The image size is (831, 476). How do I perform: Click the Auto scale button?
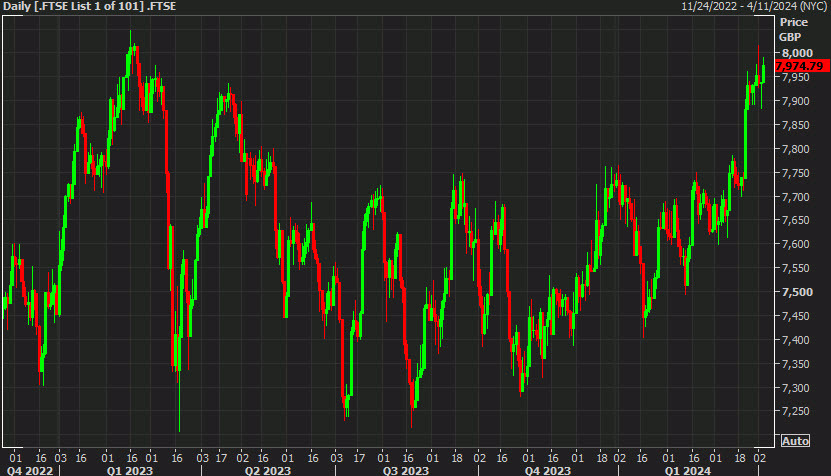point(795,440)
